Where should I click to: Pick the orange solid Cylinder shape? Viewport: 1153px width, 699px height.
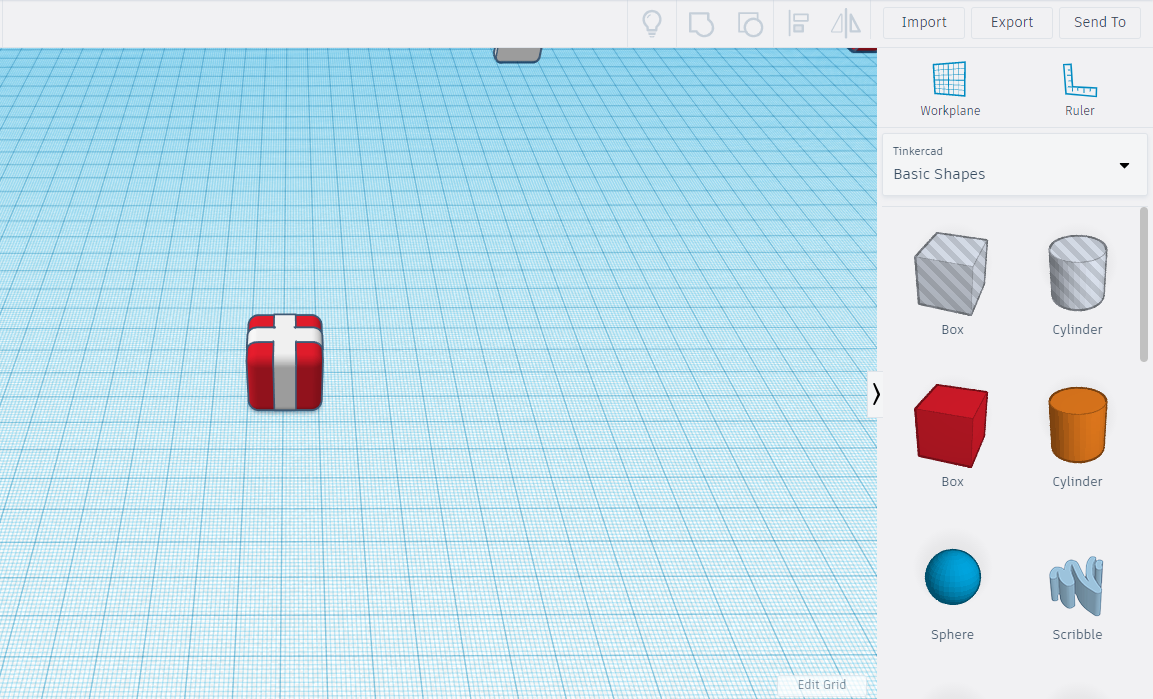tap(1077, 425)
